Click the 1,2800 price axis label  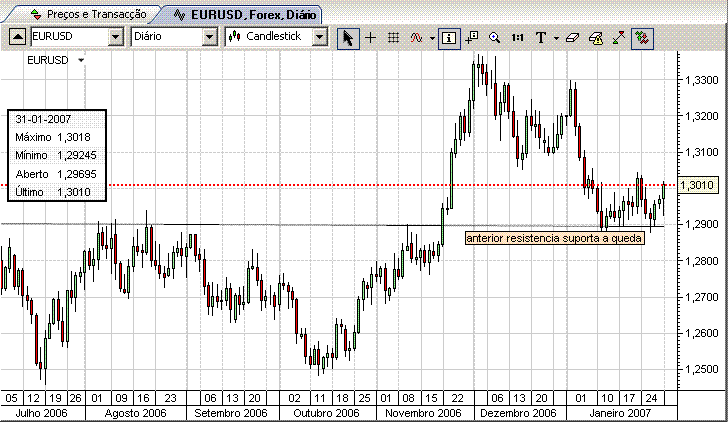(x=701, y=261)
